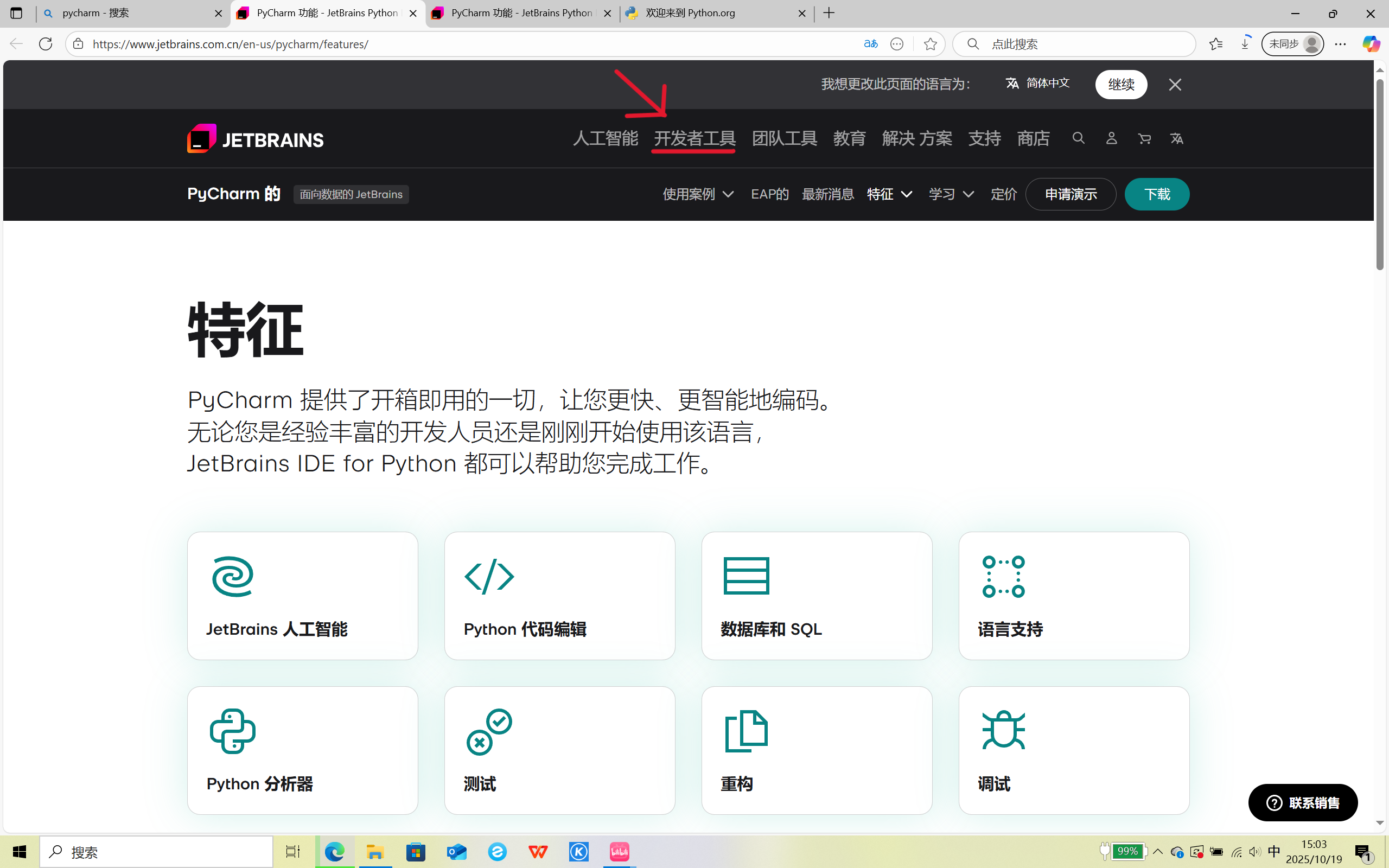This screenshot has width=1389, height=868.
Task: Open the JetBrains 人工智能 feature card
Action: [x=302, y=595]
